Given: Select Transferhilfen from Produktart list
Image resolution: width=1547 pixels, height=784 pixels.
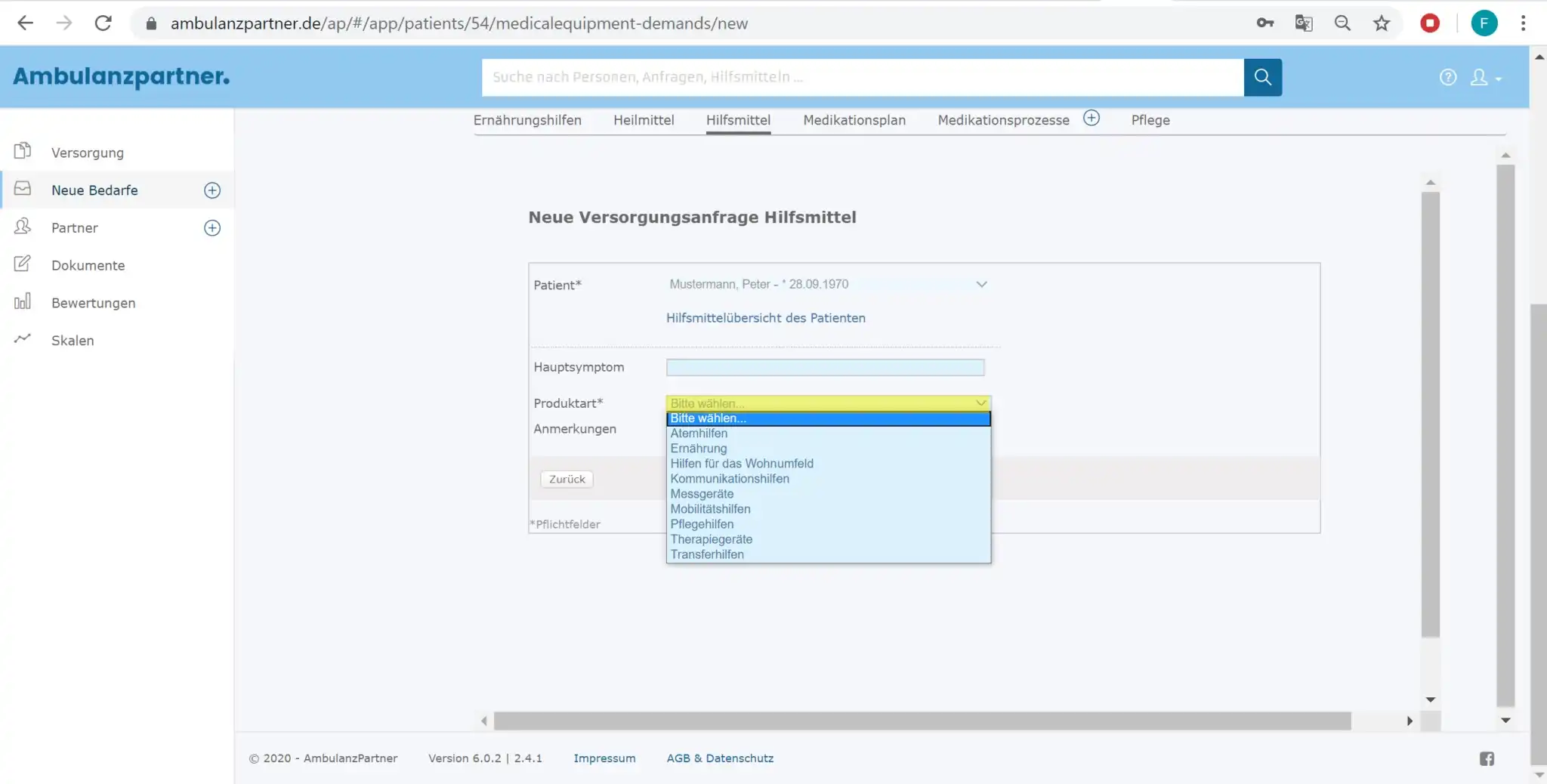Looking at the screenshot, I should [x=829, y=554].
